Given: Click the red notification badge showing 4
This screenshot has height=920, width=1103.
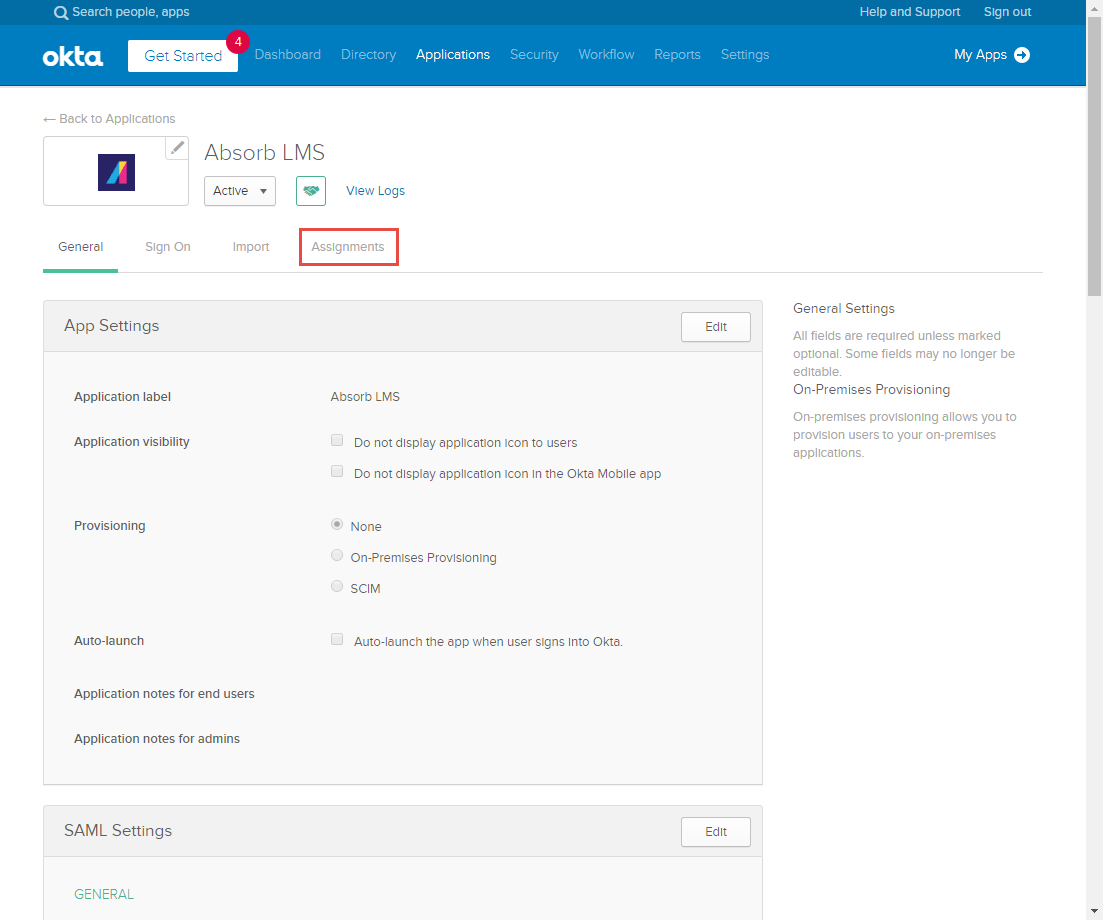Looking at the screenshot, I should (x=238, y=42).
